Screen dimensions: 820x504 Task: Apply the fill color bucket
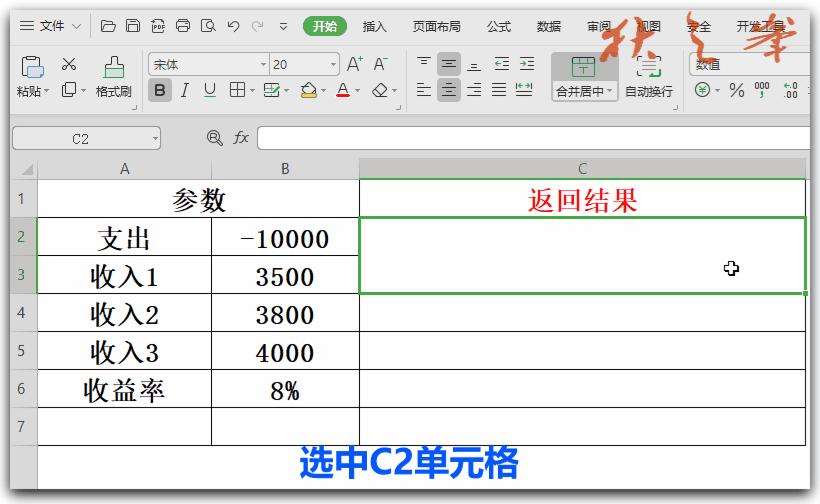309,90
